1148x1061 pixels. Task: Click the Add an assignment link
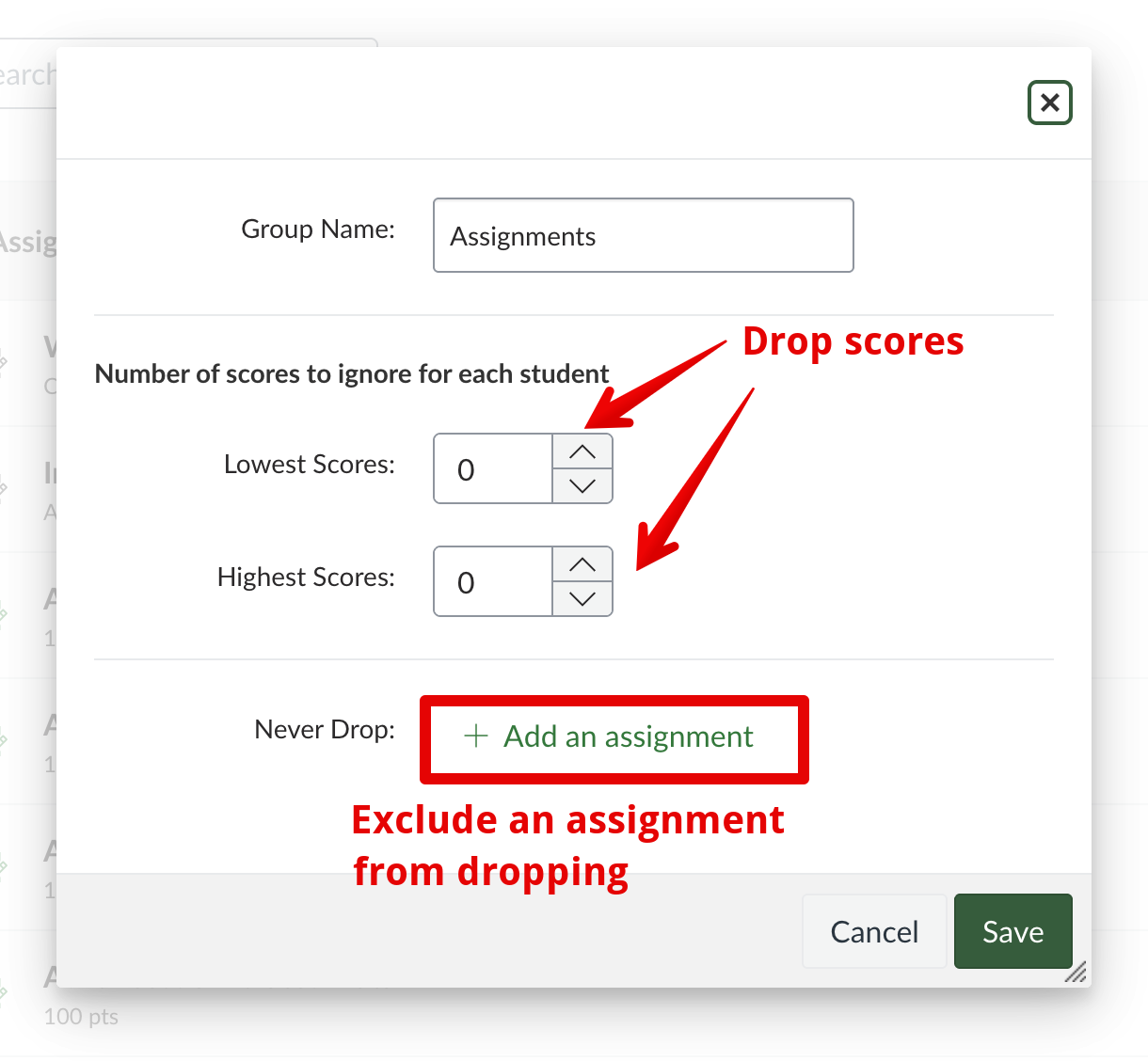(628, 736)
